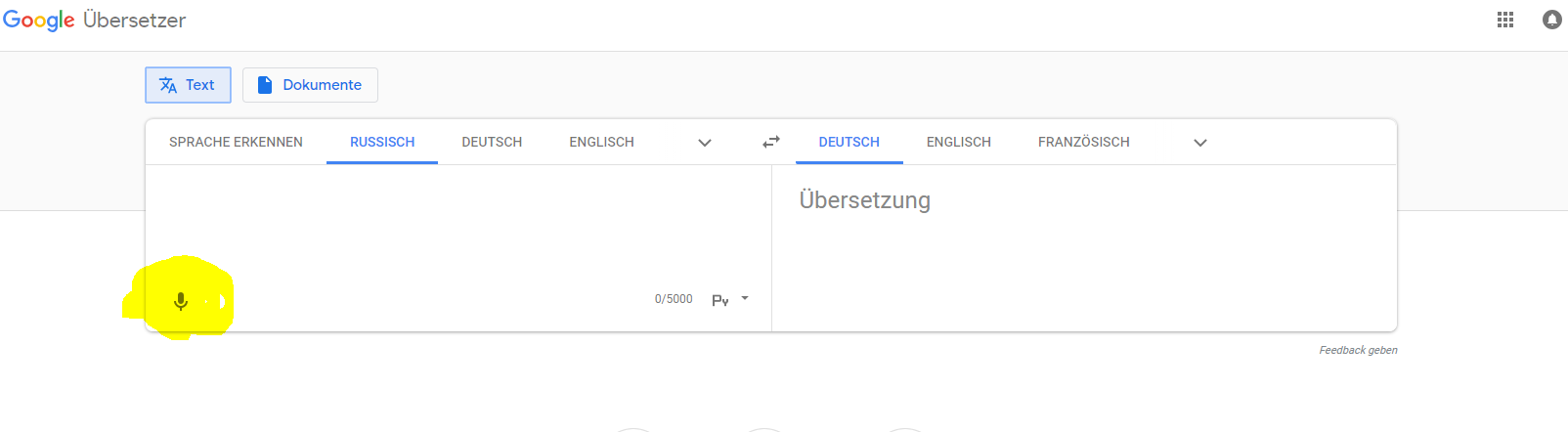The image size is (1568, 432).
Task: Swap source and target languages
Action: (x=771, y=142)
